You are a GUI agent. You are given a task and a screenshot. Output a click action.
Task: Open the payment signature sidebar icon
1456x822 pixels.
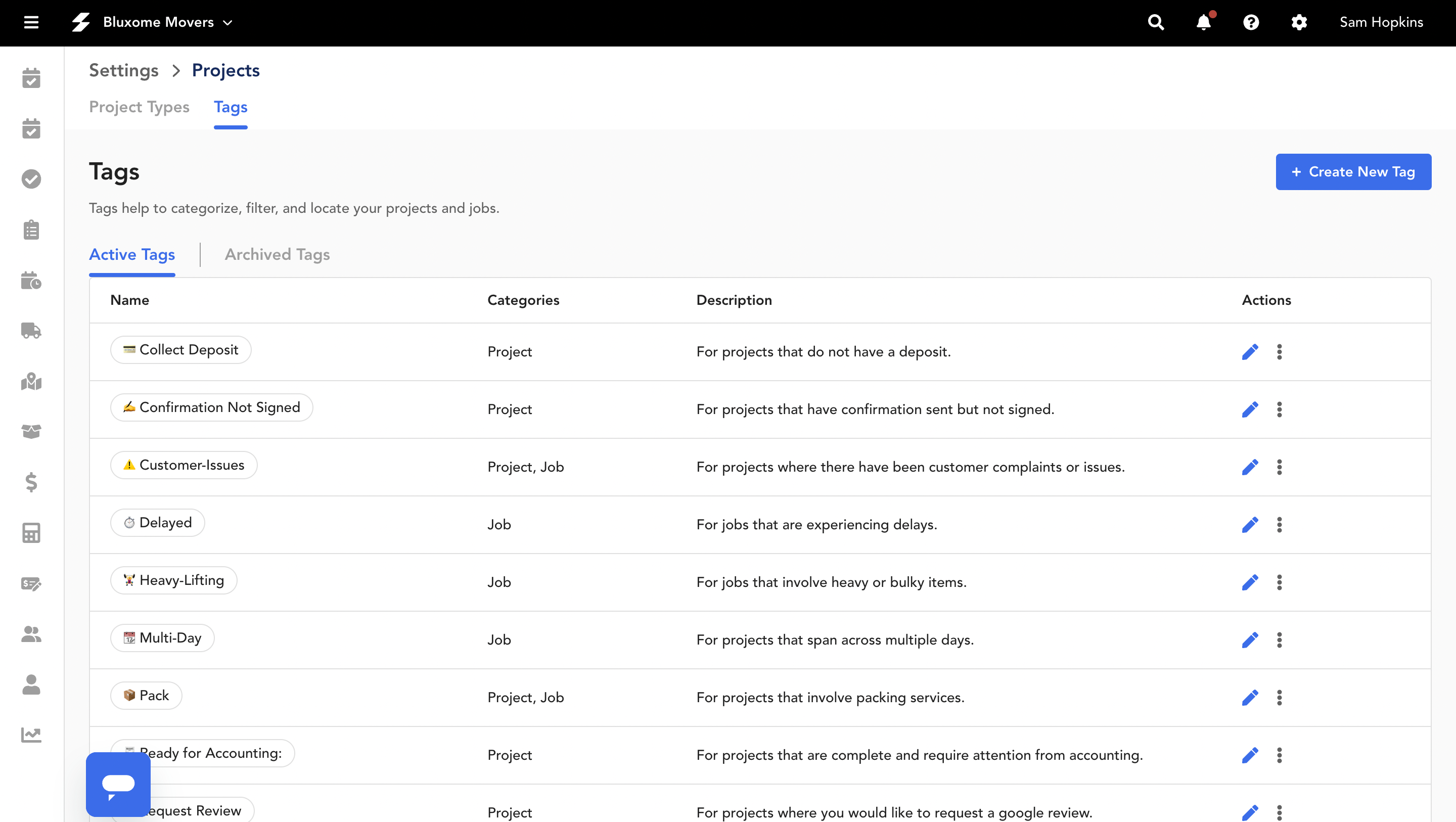click(31, 583)
